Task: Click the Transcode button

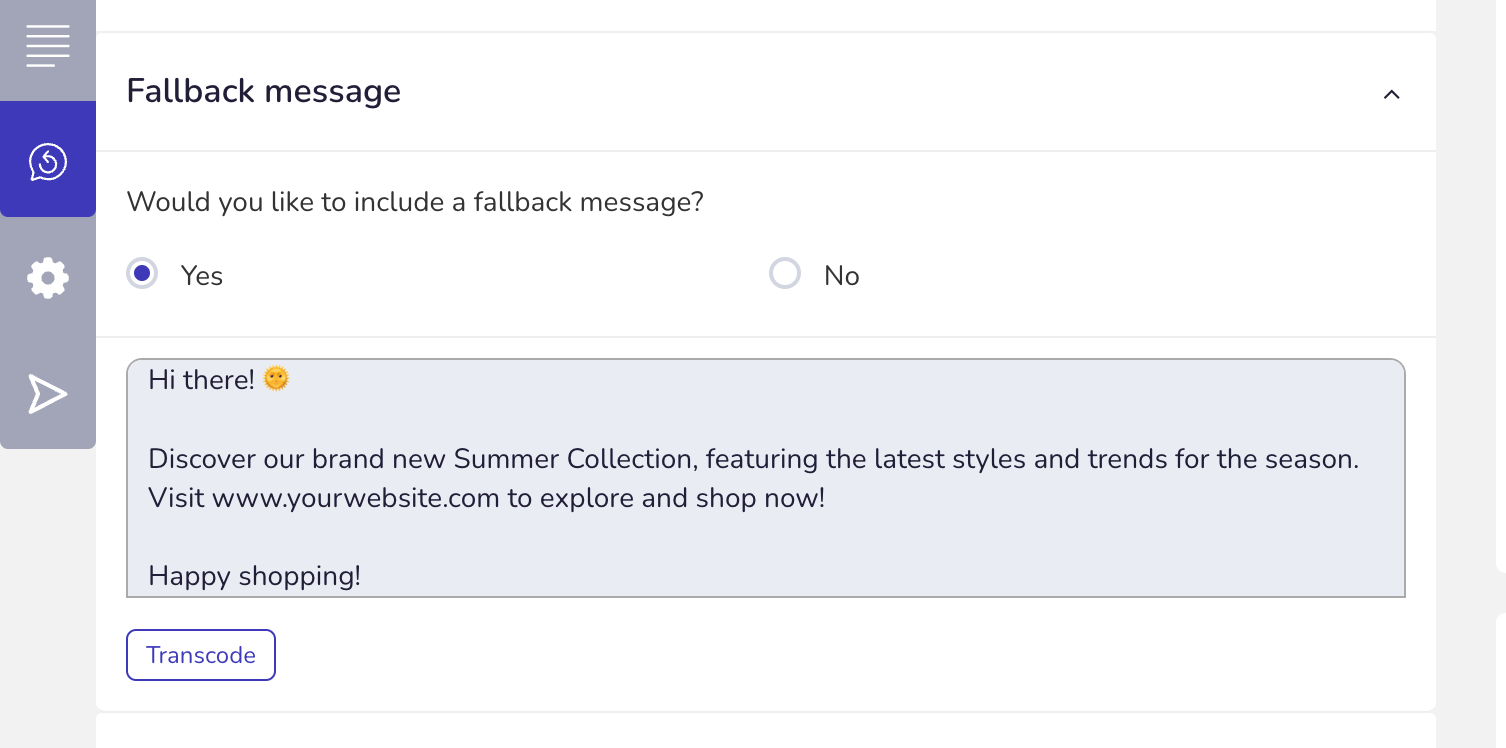Action: 201,655
